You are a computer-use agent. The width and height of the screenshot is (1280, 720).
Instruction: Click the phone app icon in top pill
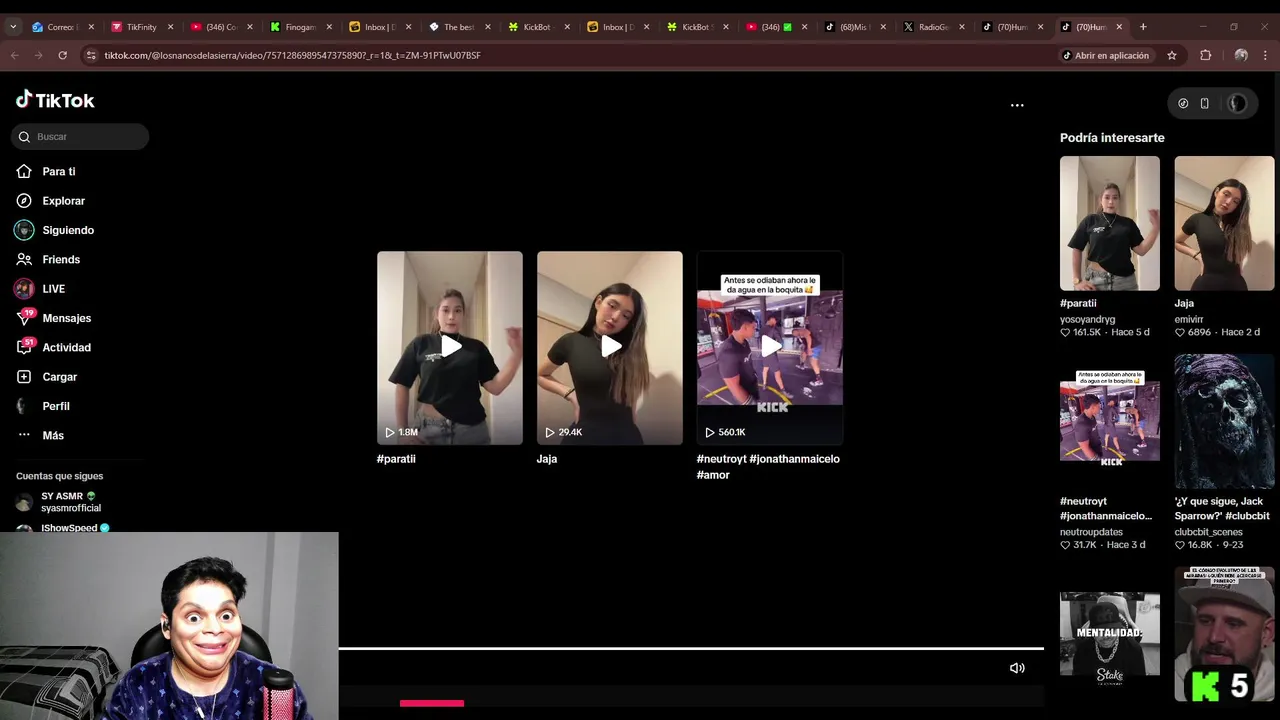[1204, 103]
